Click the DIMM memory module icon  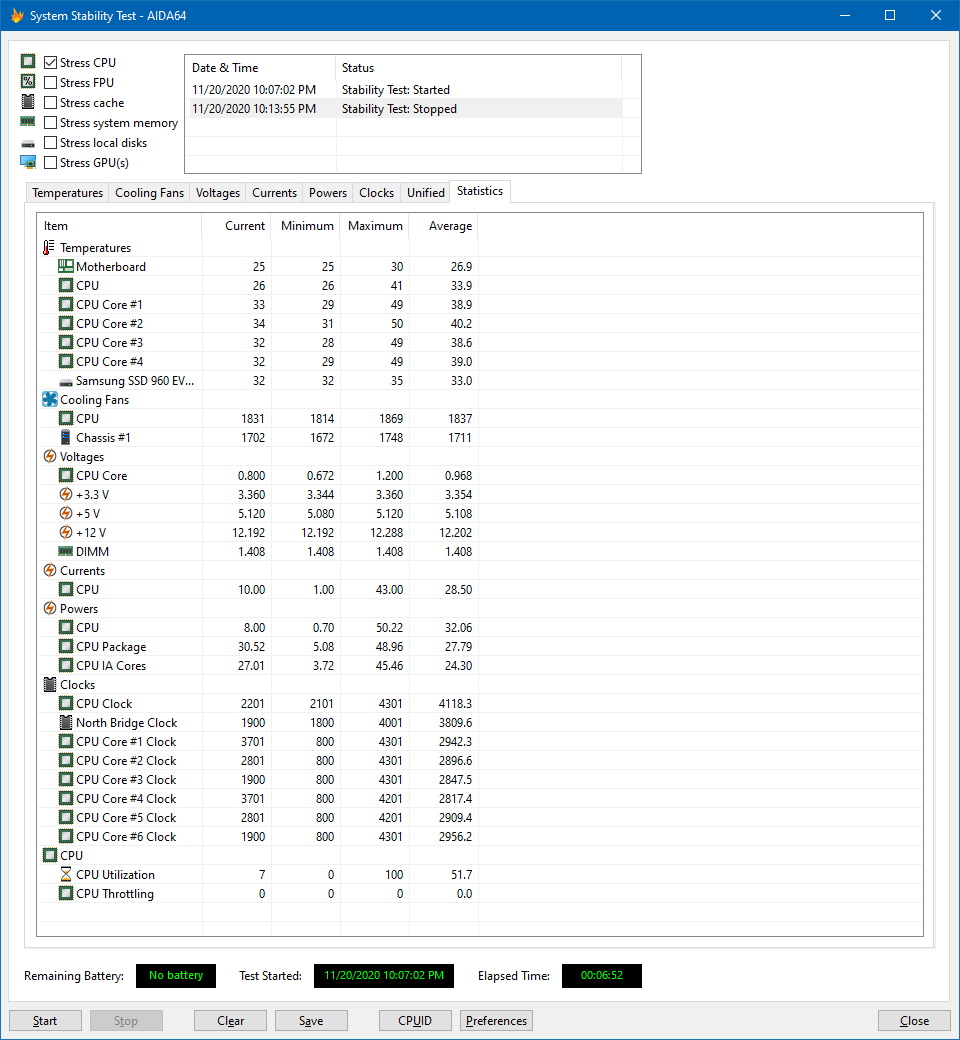point(66,552)
